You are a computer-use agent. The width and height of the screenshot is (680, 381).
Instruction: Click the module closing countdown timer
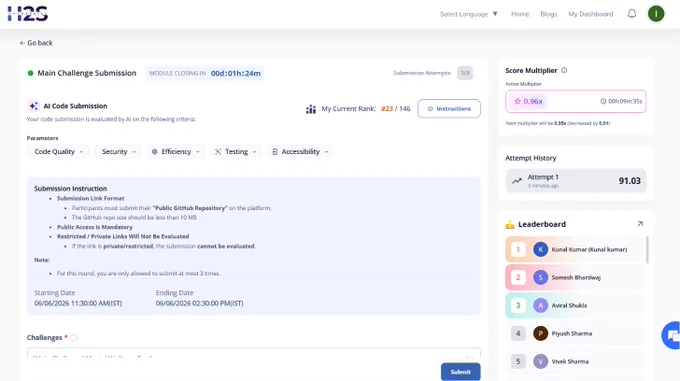[x=235, y=73]
